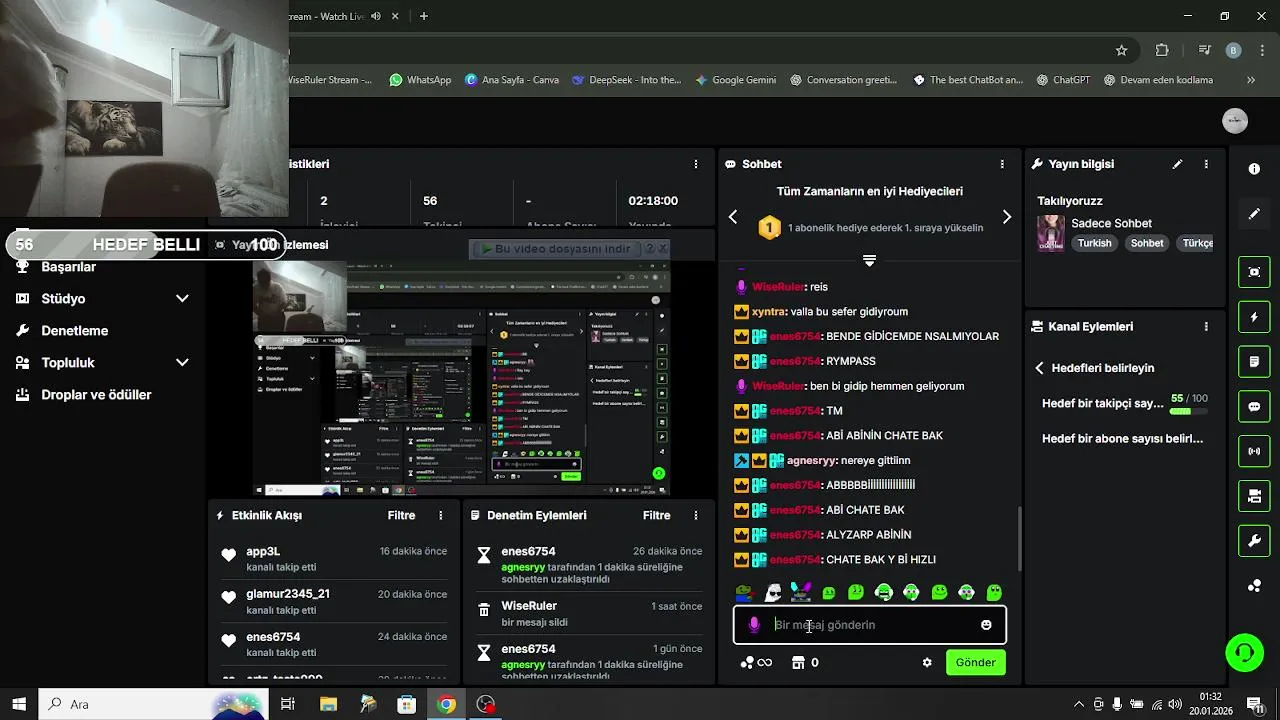Image resolution: width=1280 pixels, height=720 pixels.
Task: Click the Turkish tag chip
Action: pyautogui.click(x=1094, y=243)
